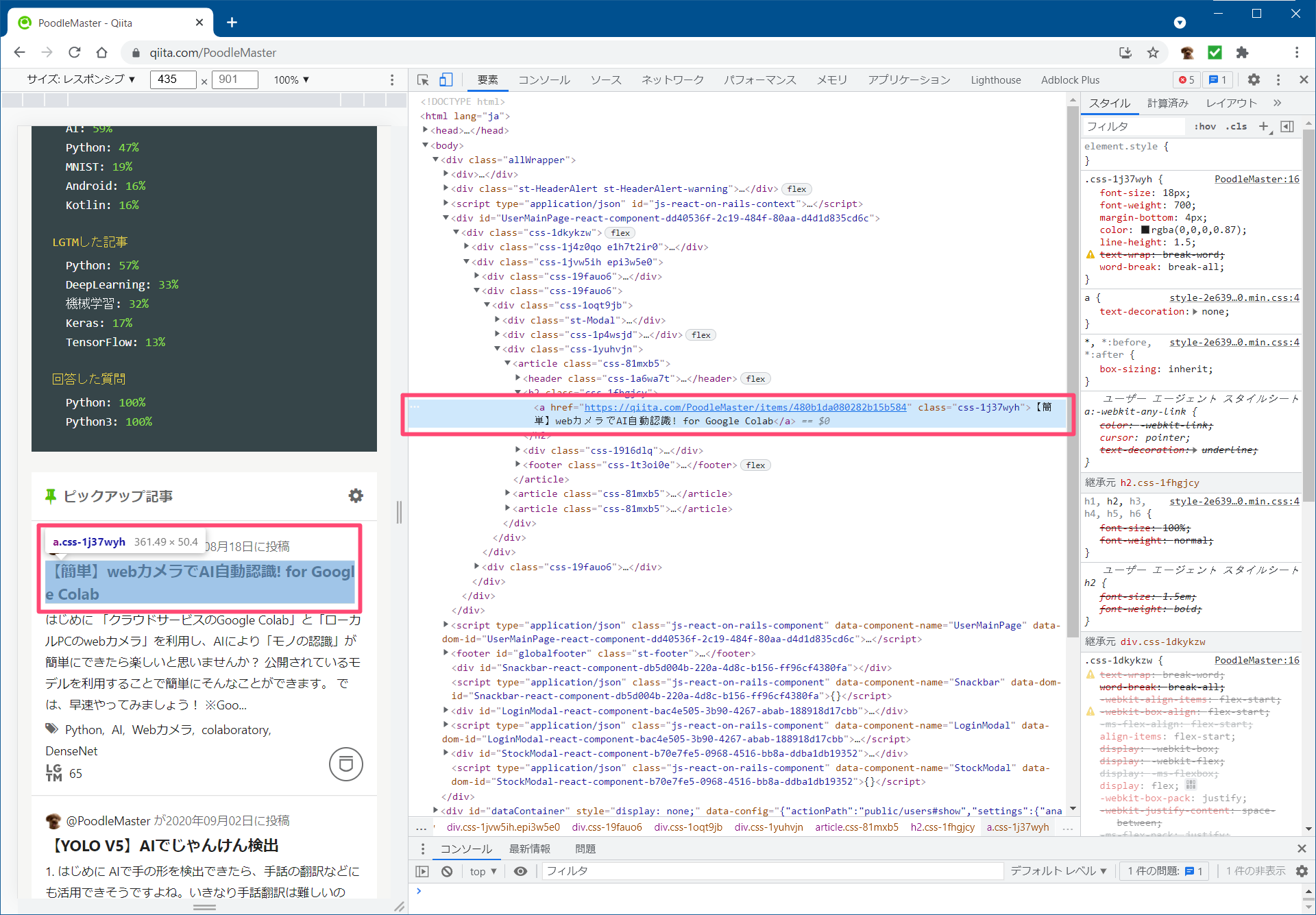This screenshot has height=915, width=1316.
Task: Switch to the コンソール main panel tab
Action: [x=544, y=80]
